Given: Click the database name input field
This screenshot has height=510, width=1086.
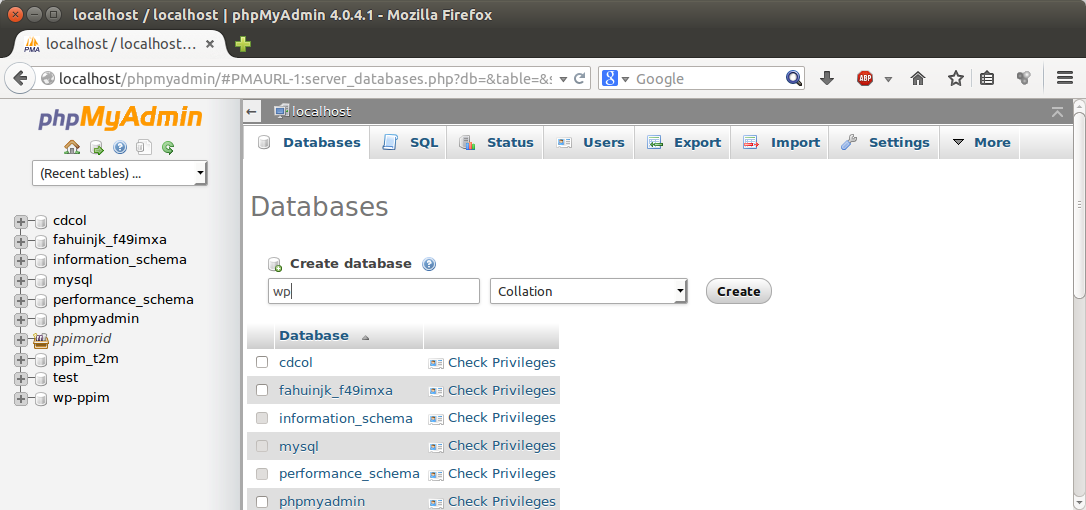Looking at the screenshot, I should (x=374, y=291).
